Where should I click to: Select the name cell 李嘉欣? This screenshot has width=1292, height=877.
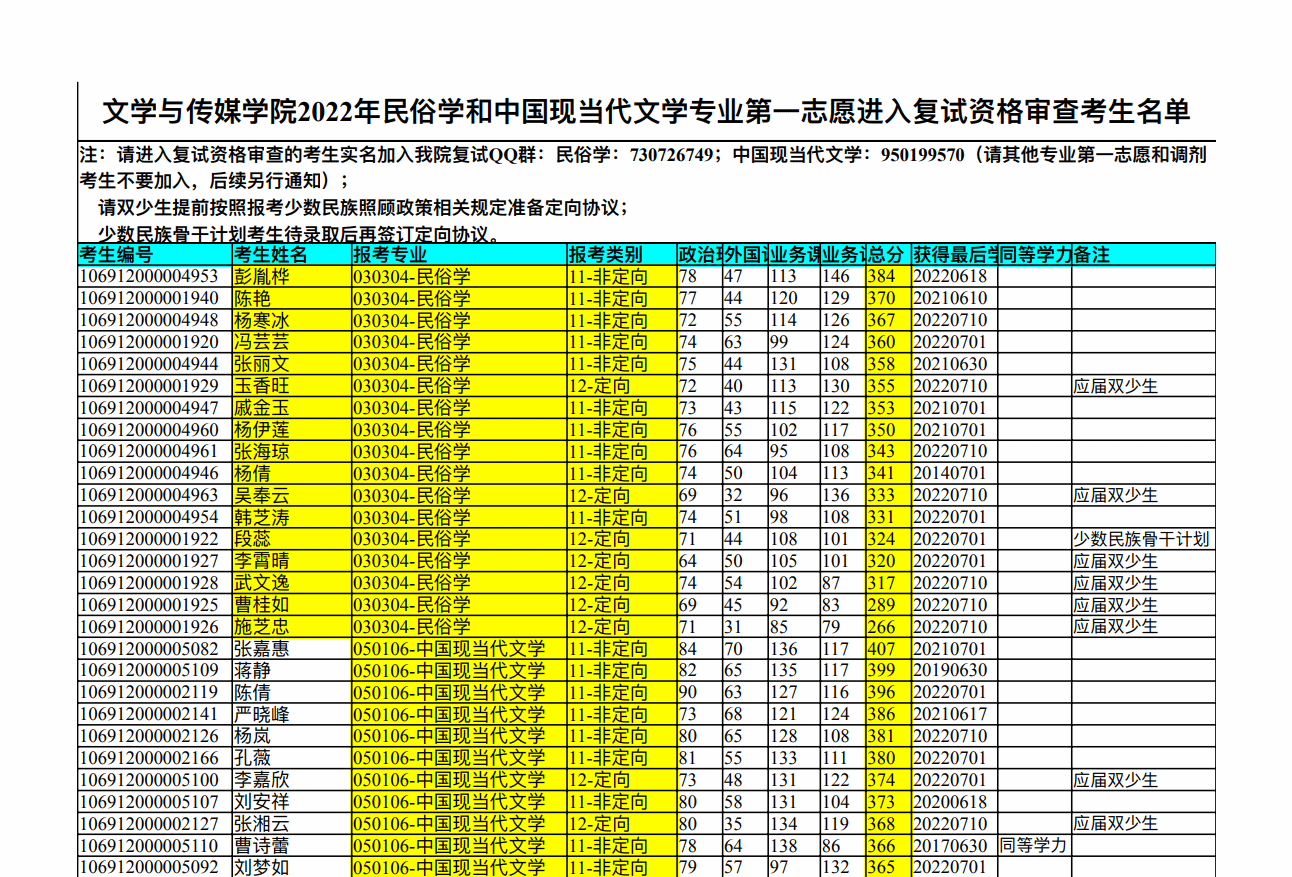click(292, 780)
